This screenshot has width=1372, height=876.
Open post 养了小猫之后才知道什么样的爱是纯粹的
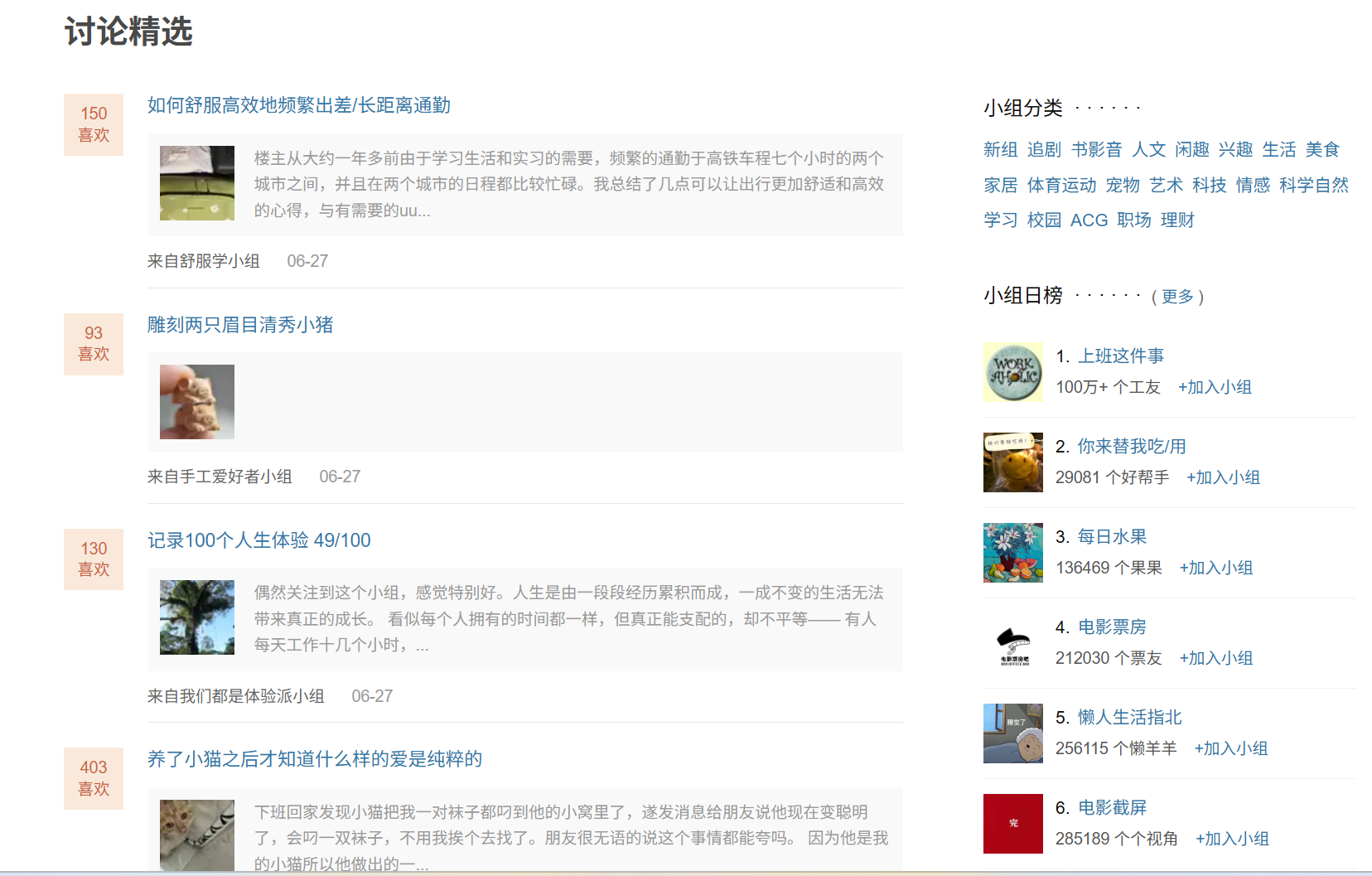pyautogui.click(x=315, y=759)
